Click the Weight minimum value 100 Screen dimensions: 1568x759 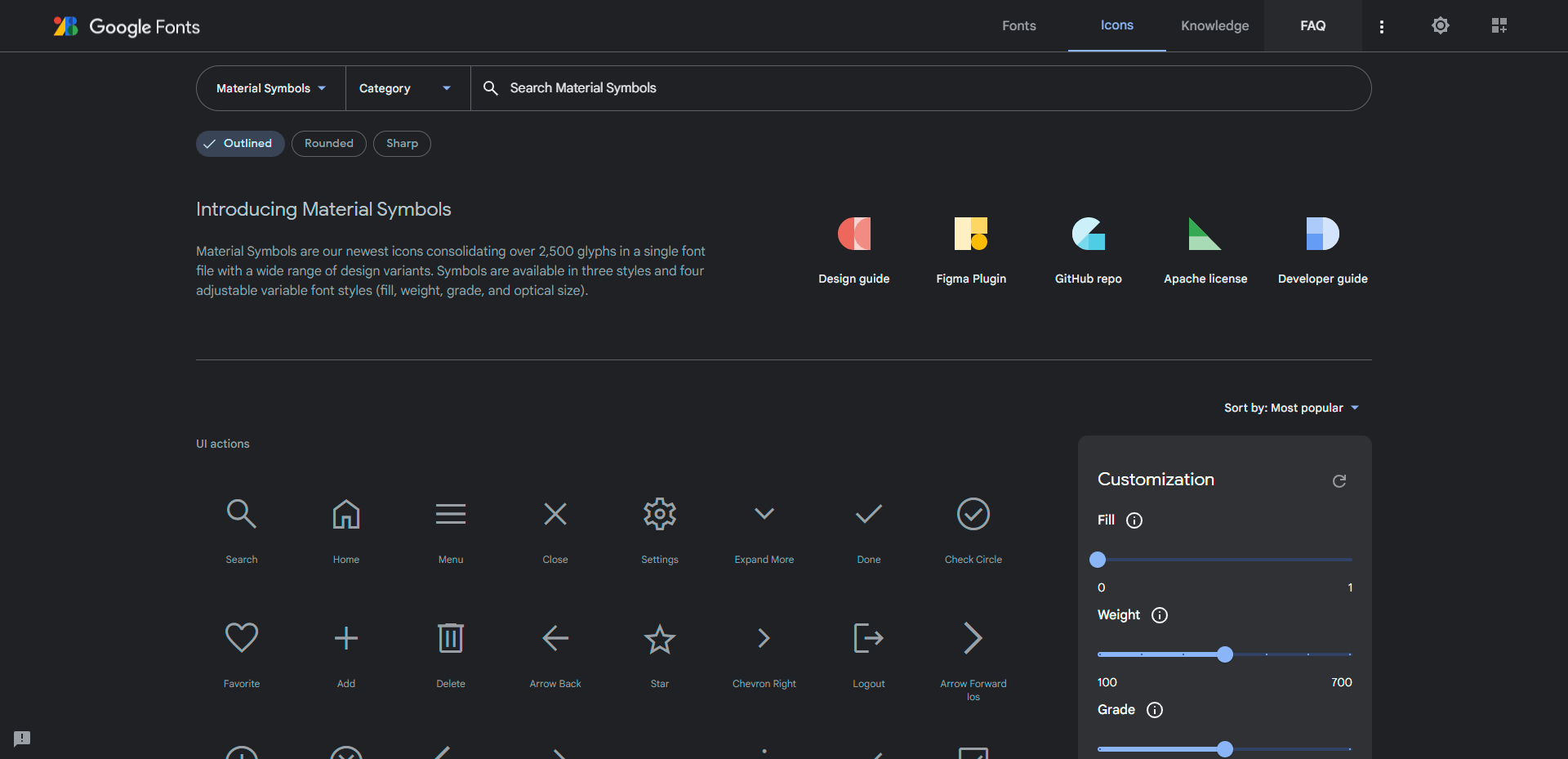point(1107,682)
